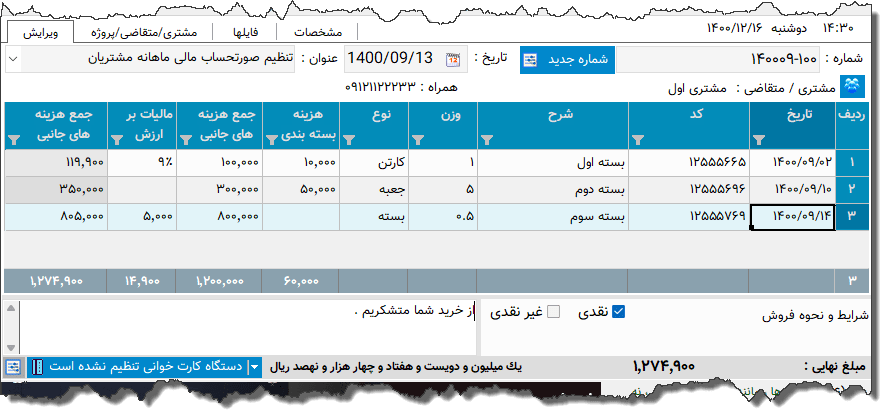Select the مشتری/متقاضی/پروژه tab
Image resolution: width=880 pixels, height=410 pixels.
point(144,32)
